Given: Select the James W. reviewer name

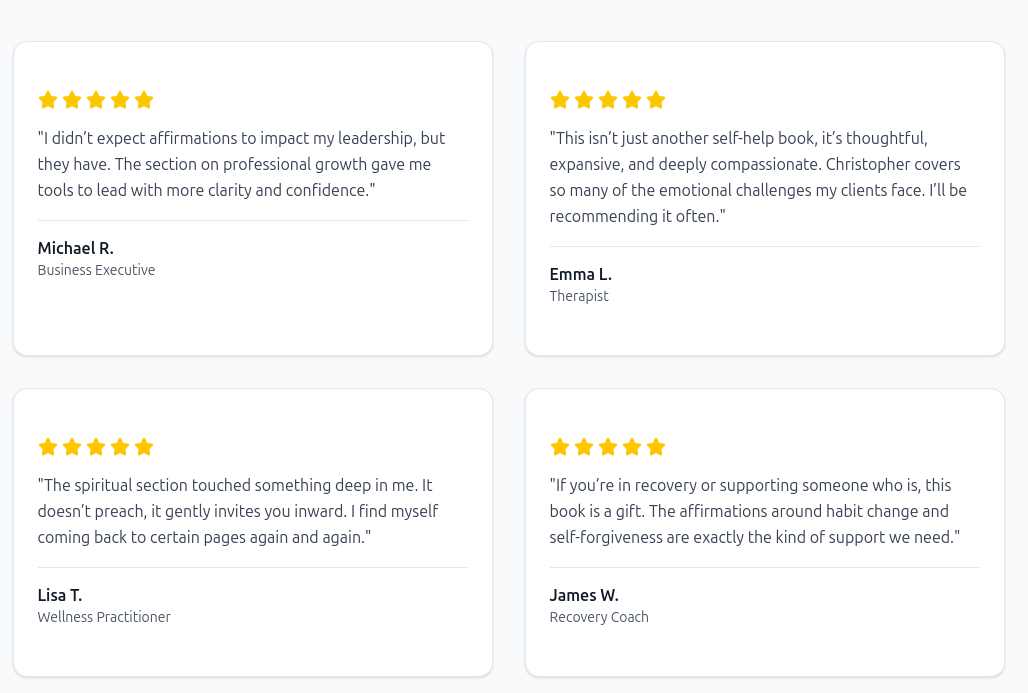Looking at the screenshot, I should (583, 595).
